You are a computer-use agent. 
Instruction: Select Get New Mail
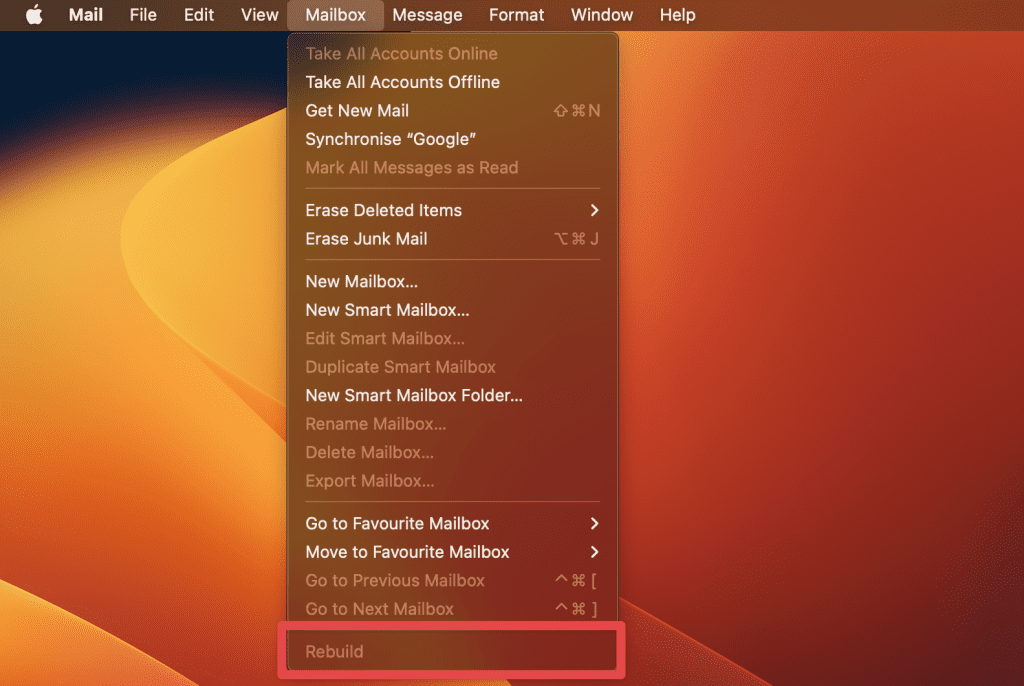tap(452, 110)
